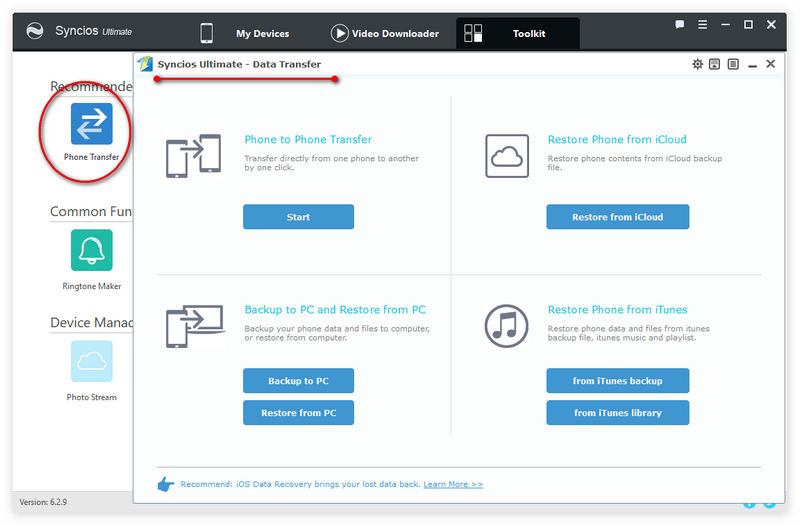
Task: Open Data Transfer settings gear
Action: click(x=697, y=64)
